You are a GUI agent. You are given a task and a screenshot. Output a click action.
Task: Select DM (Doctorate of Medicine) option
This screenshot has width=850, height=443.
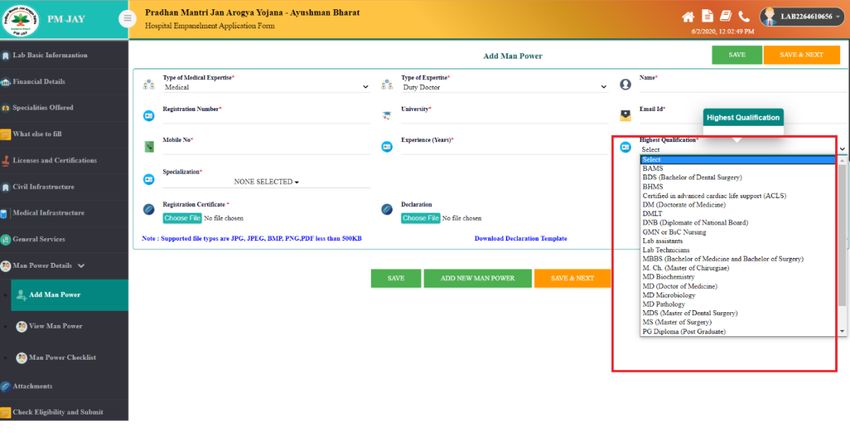[739, 205]
